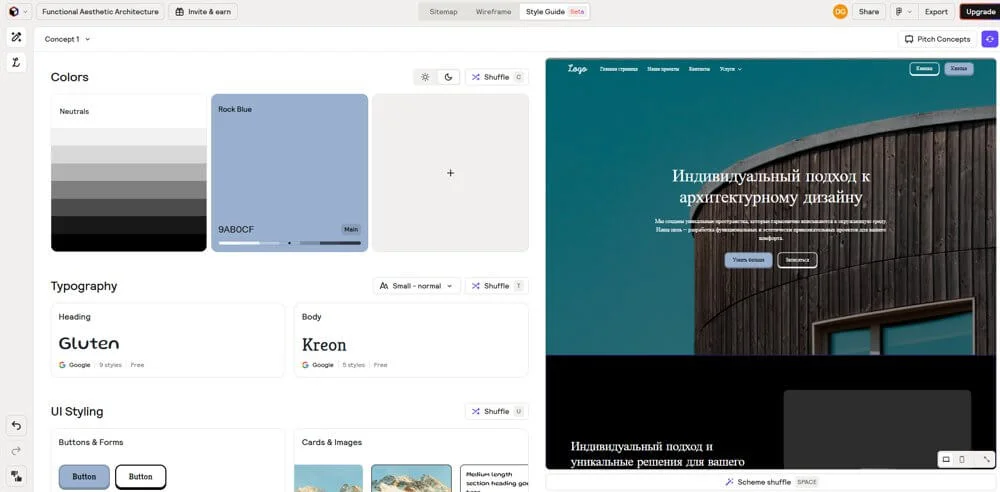Viewport: 1000px width, 492px height.
Task: Switch to the Sitemap tab
Action: click(x=443, y=11)
